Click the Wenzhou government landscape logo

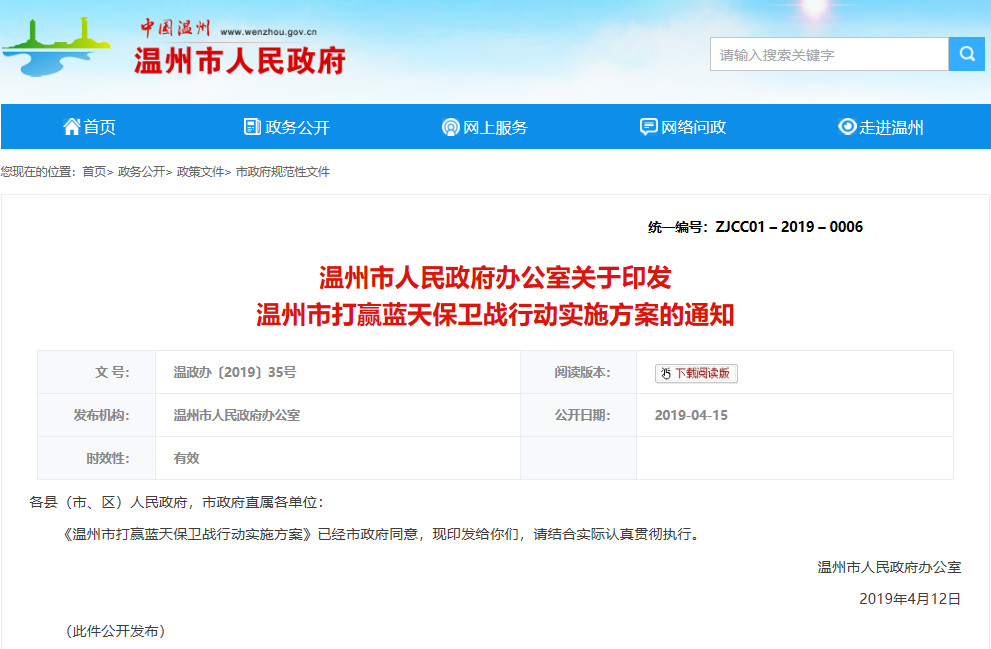56,47
